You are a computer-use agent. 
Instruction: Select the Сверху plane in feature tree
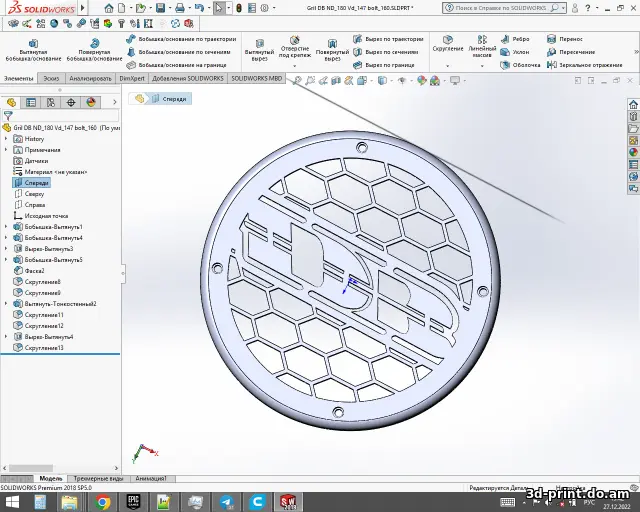tap(36, 194)
